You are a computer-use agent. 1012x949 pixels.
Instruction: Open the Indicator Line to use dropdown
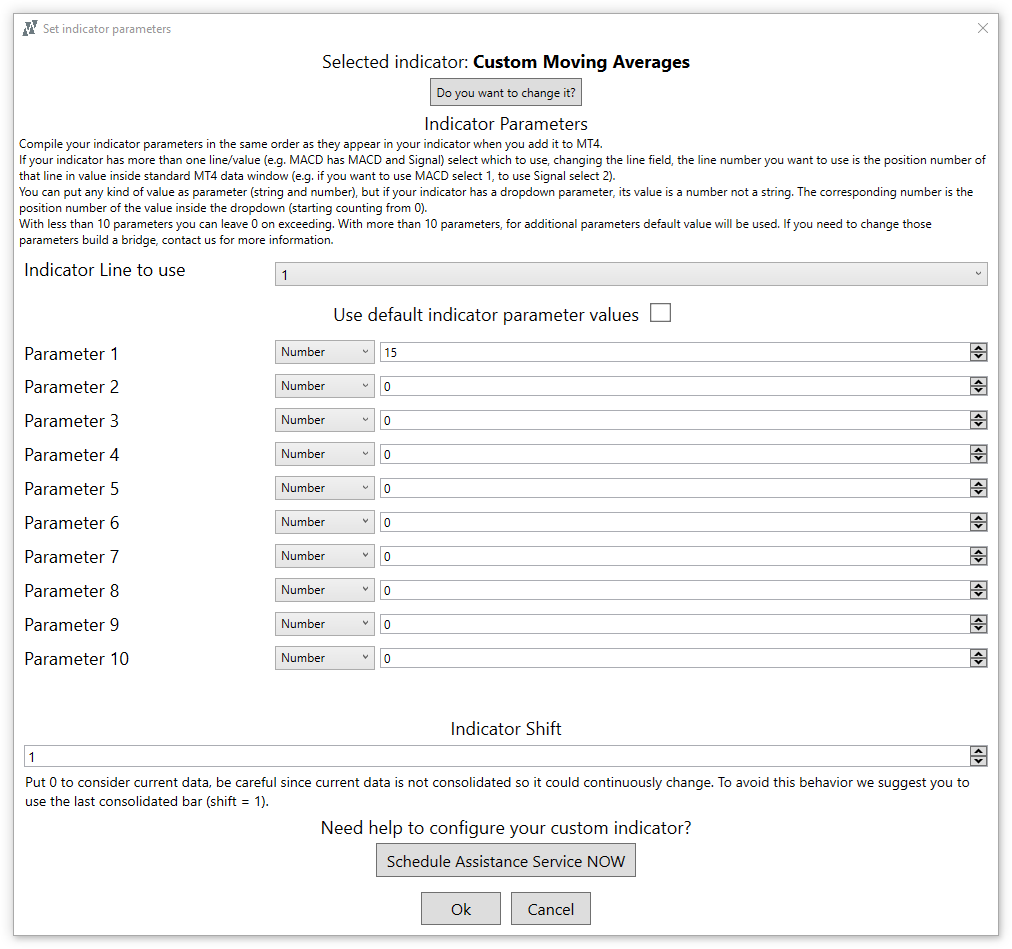(630, 273)
